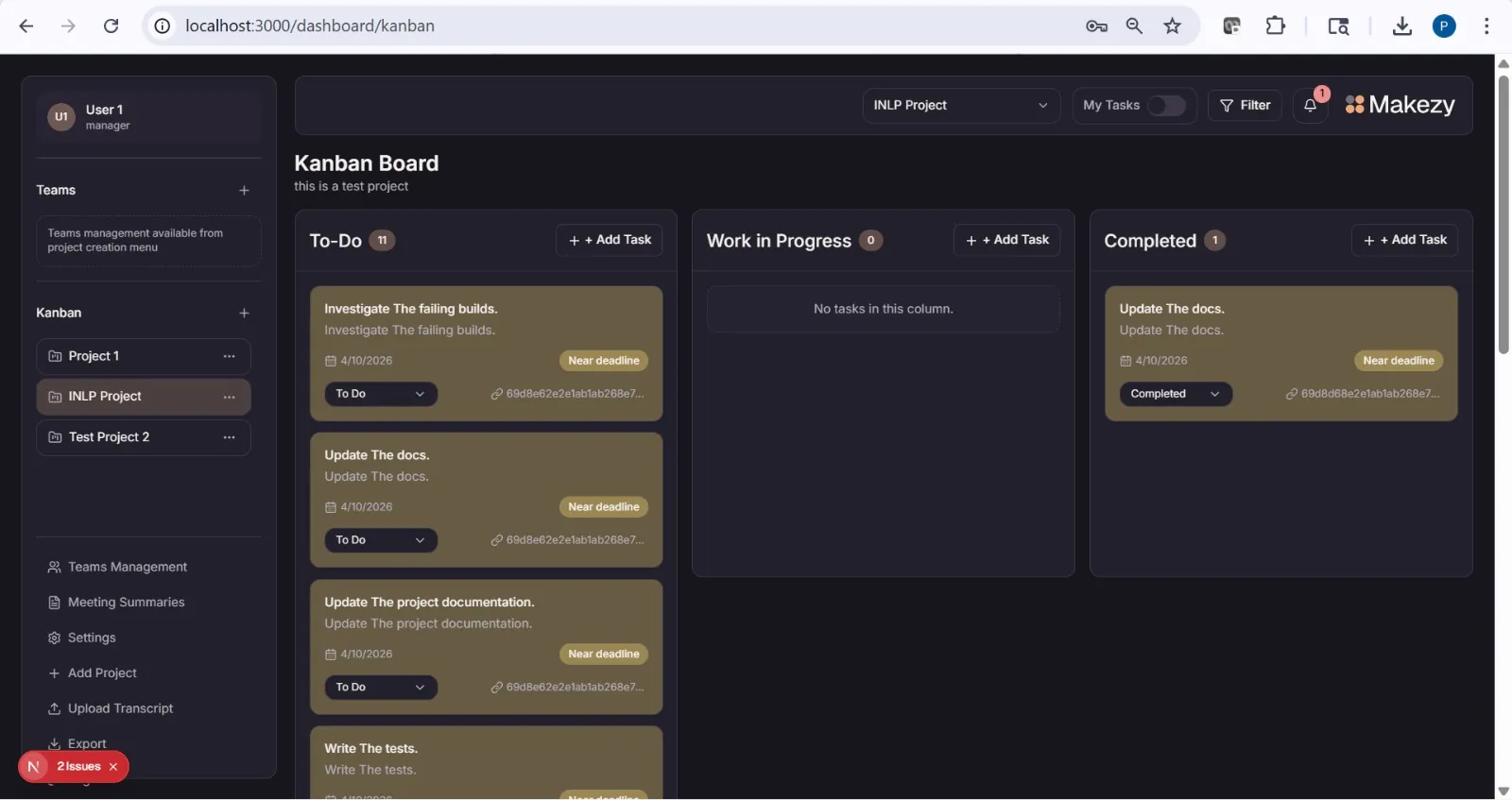
Task: Select Test Project 2 in the sidebar
Action: (x=144, y=437)
